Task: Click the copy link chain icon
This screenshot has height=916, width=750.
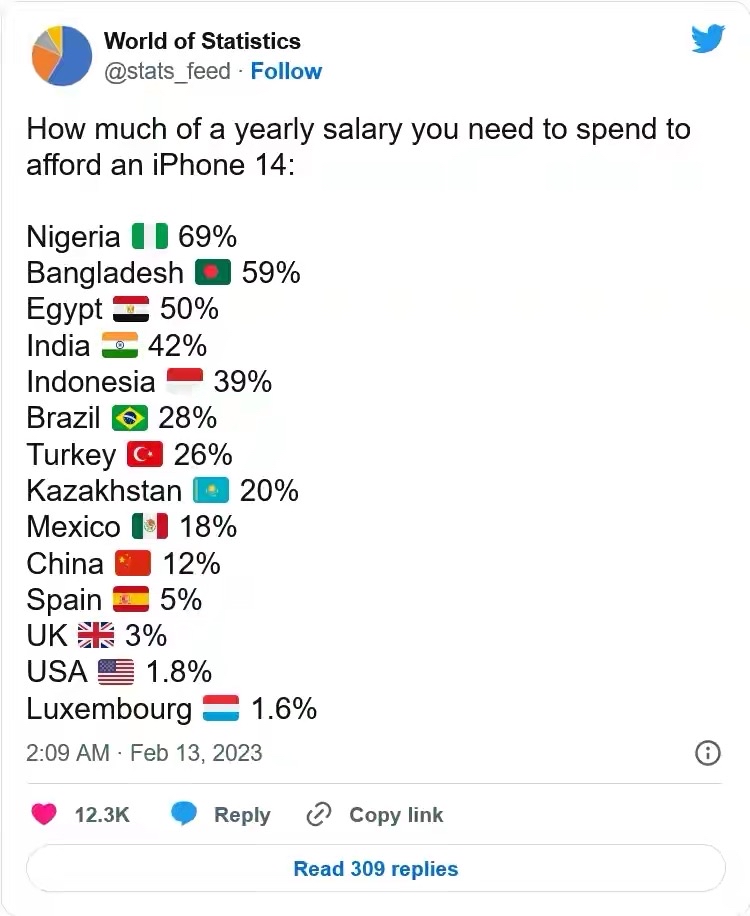Action: 318,814
